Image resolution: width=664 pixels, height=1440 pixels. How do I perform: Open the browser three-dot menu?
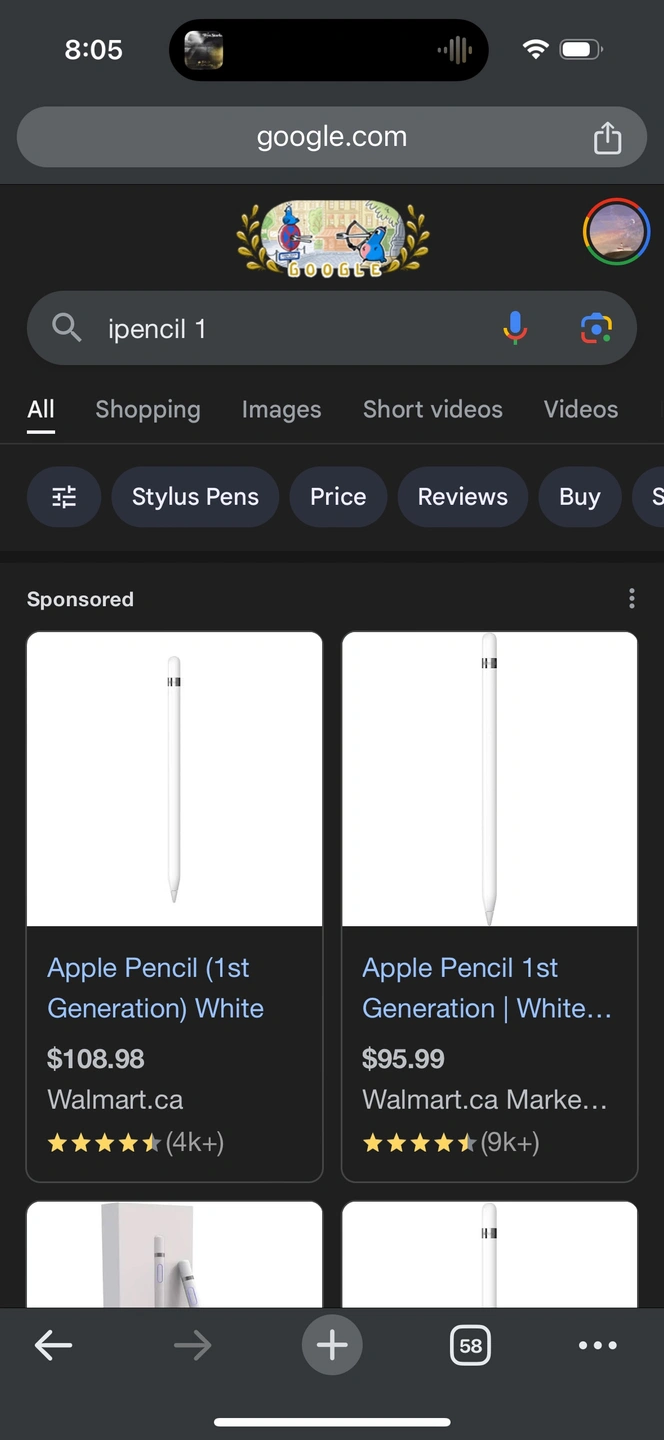597,1346
